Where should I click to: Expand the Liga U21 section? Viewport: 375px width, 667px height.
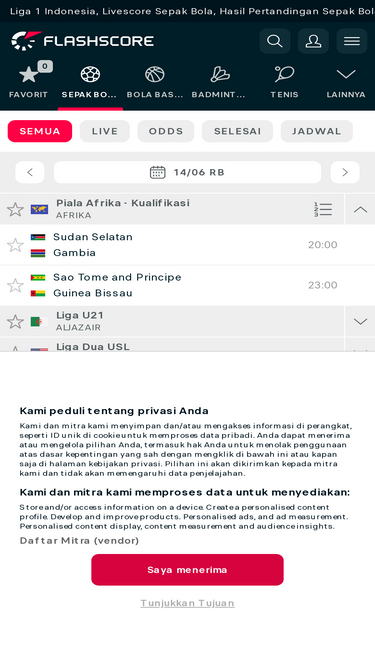click(360, 322)
